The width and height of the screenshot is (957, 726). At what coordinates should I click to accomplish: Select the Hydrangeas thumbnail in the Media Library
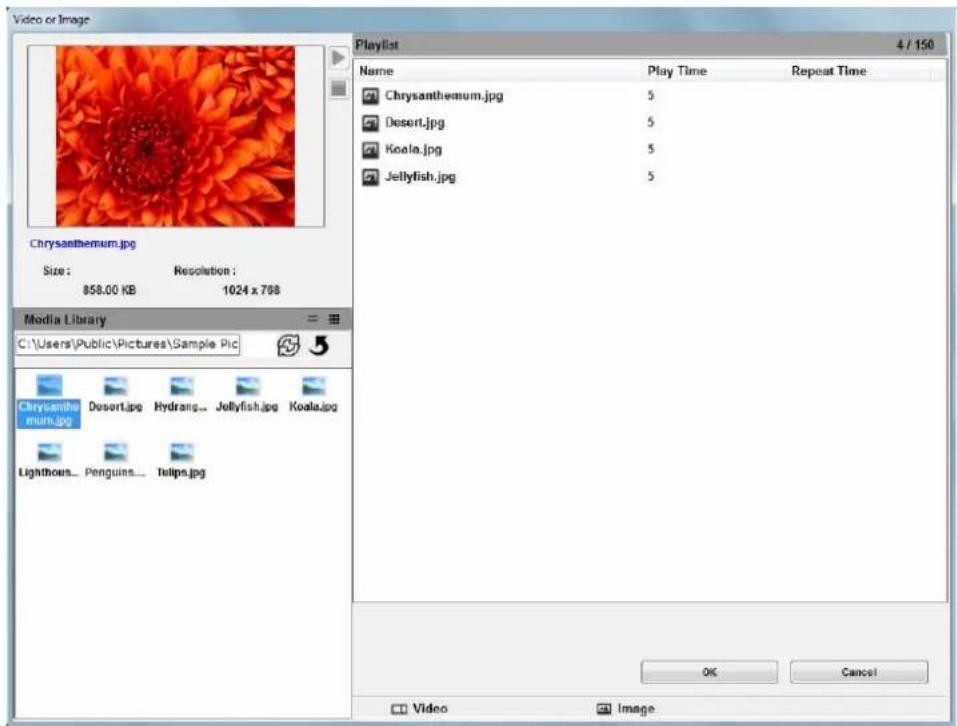181,395
